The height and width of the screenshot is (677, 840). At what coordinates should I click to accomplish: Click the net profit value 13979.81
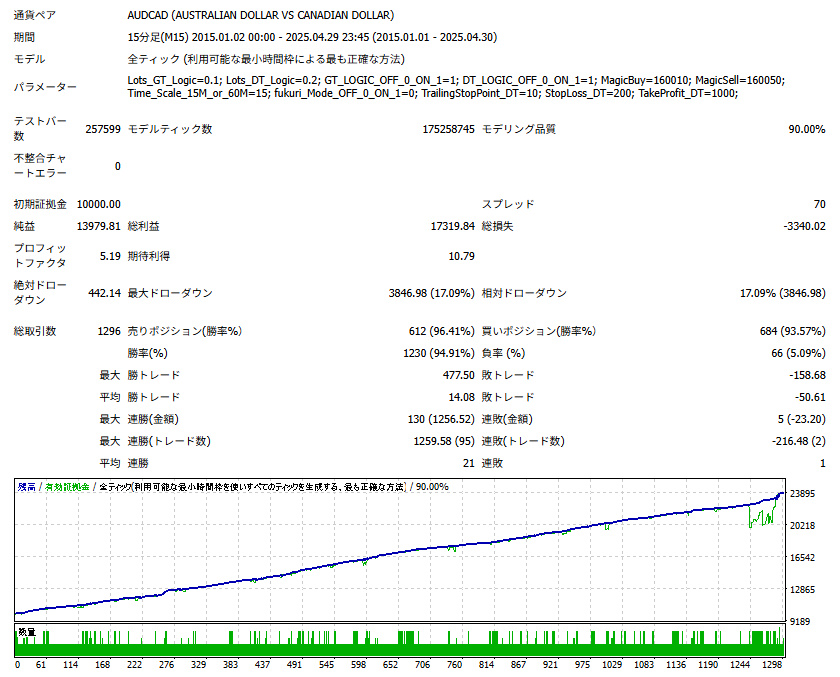click(x=99, y=226)
